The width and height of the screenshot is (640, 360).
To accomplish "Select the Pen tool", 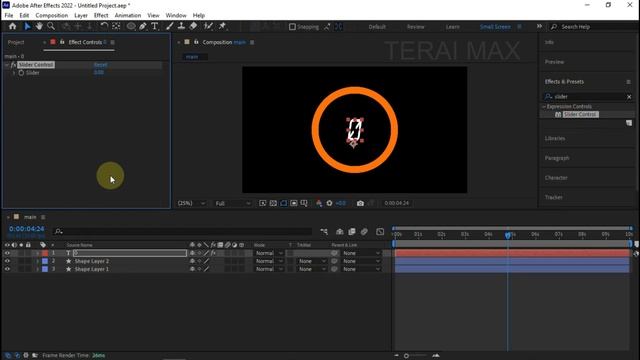I will click(x=143, y=27).
